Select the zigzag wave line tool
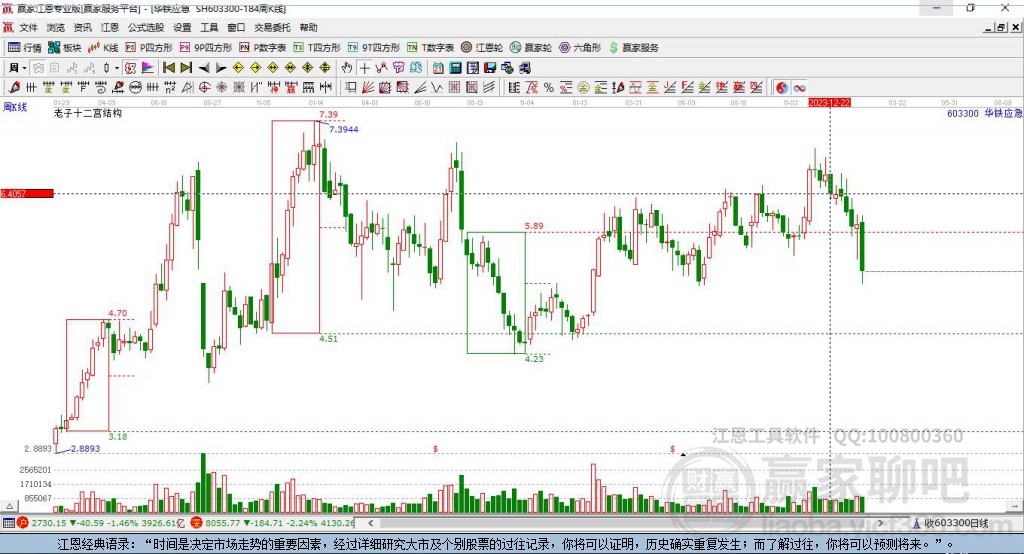 pos(437,88)
